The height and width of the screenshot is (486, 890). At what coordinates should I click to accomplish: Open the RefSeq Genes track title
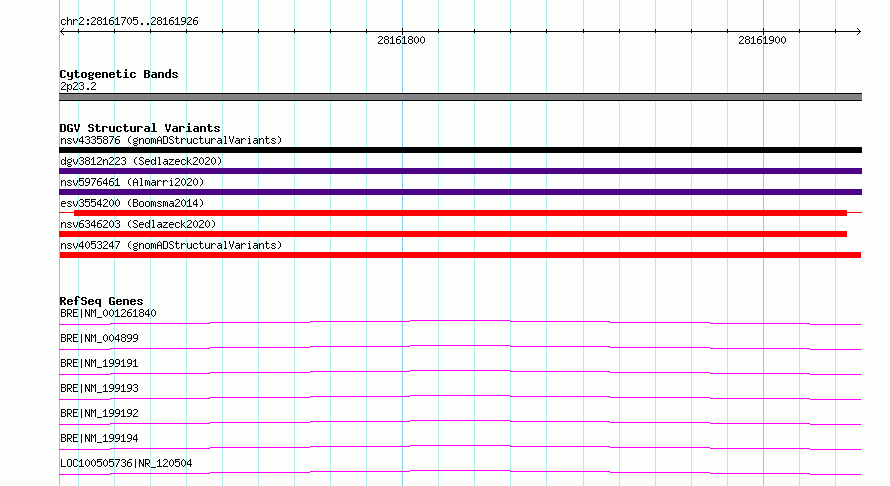click(x=101, y=301)
